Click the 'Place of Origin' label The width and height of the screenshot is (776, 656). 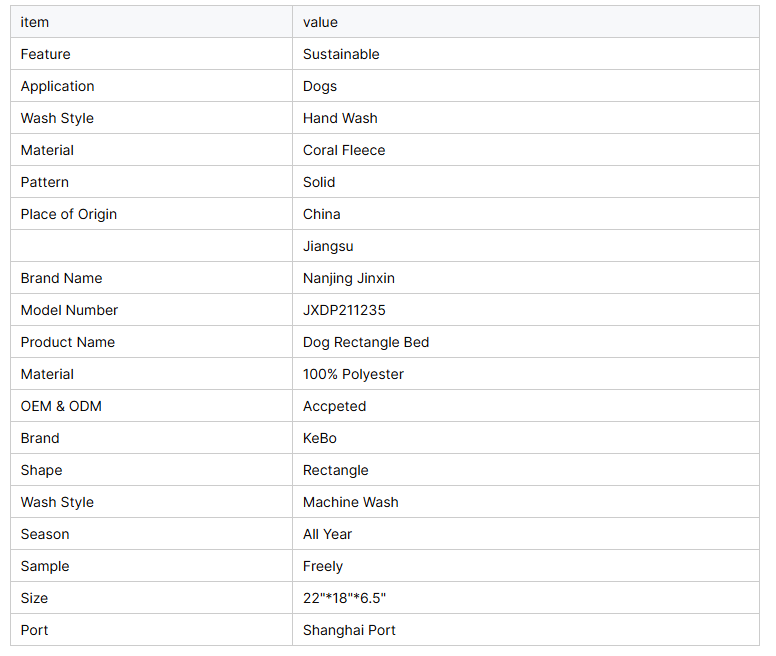pyautogui.click(x=69, y=214)
